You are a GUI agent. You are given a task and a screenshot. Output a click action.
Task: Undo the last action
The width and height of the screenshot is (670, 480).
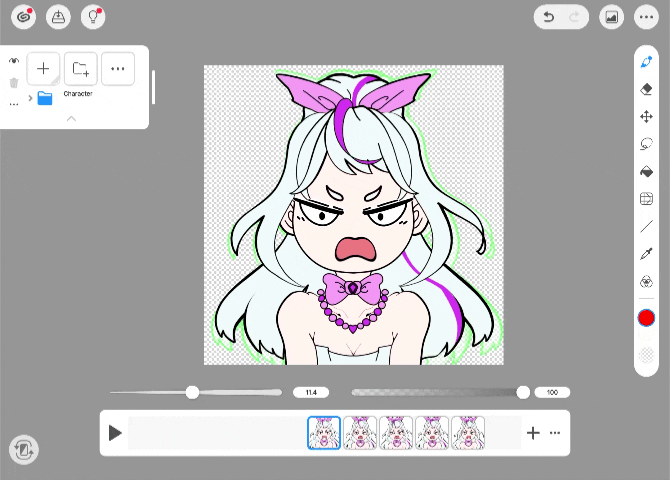pos(548,17)
